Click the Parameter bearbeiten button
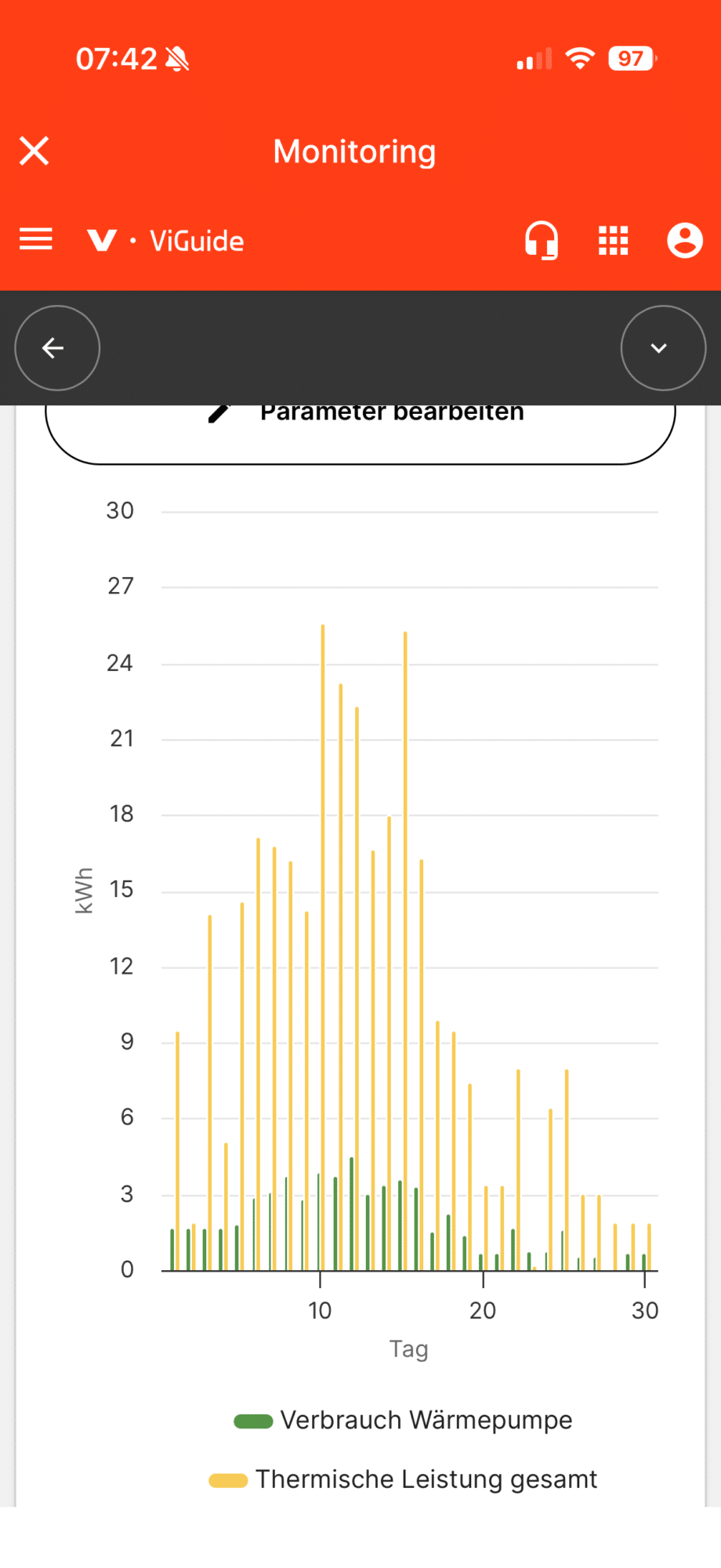 click(360, 430)
